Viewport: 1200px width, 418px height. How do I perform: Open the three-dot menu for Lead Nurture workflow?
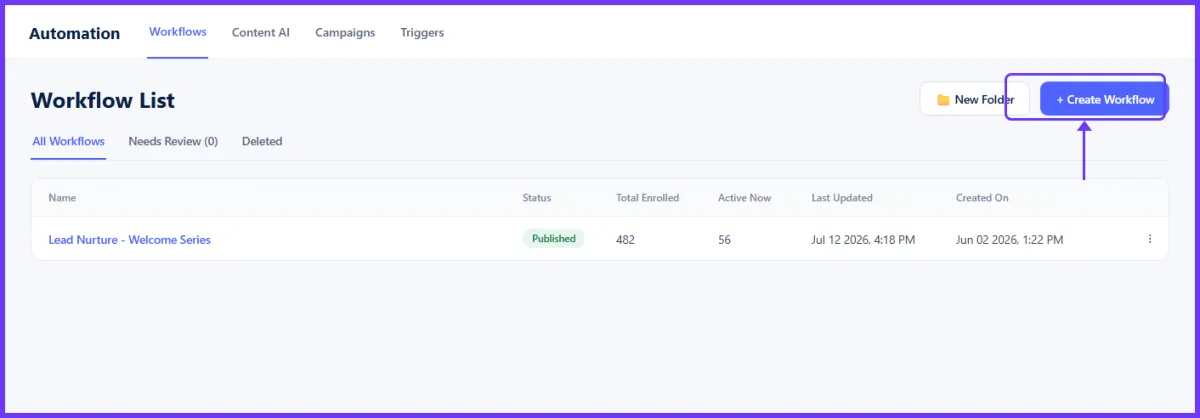tap(1149, 239)
